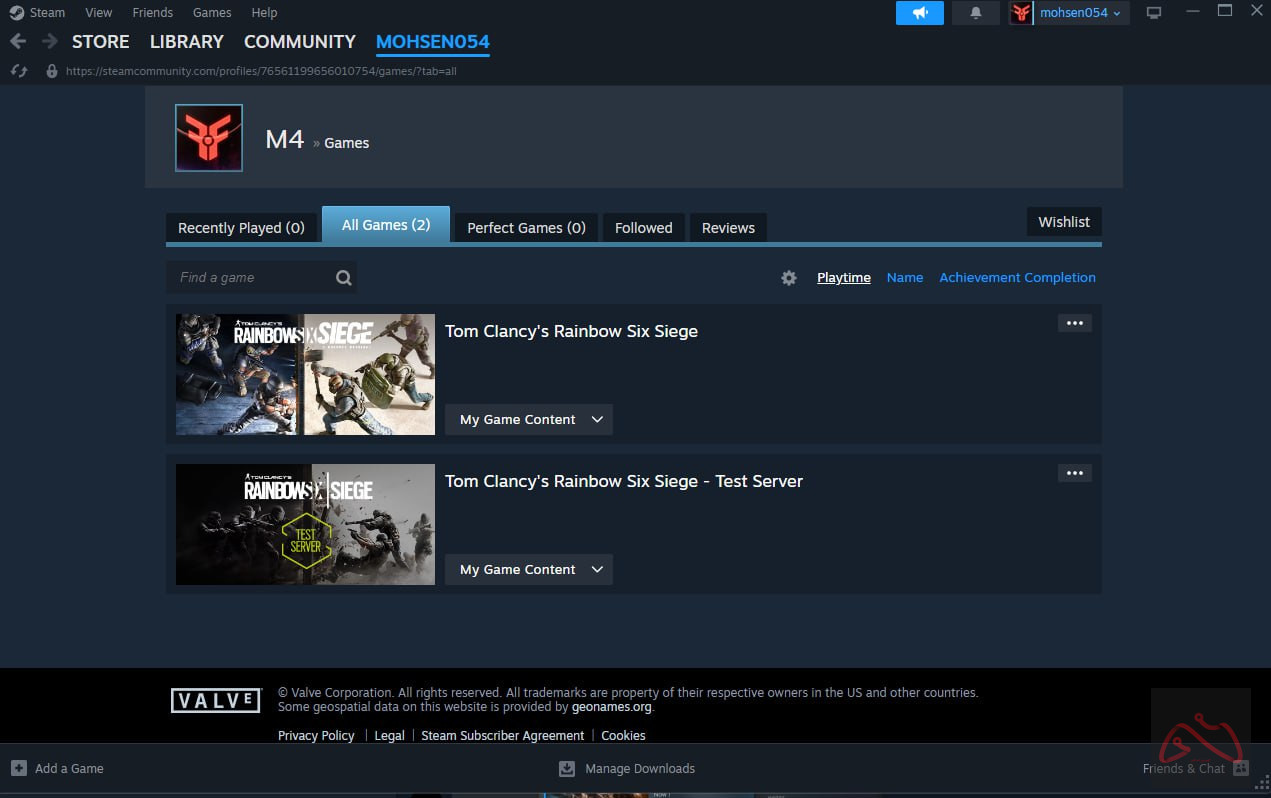1271x798 pixels.
Task: Open the notifications bell
Action: tap(976, 13)
